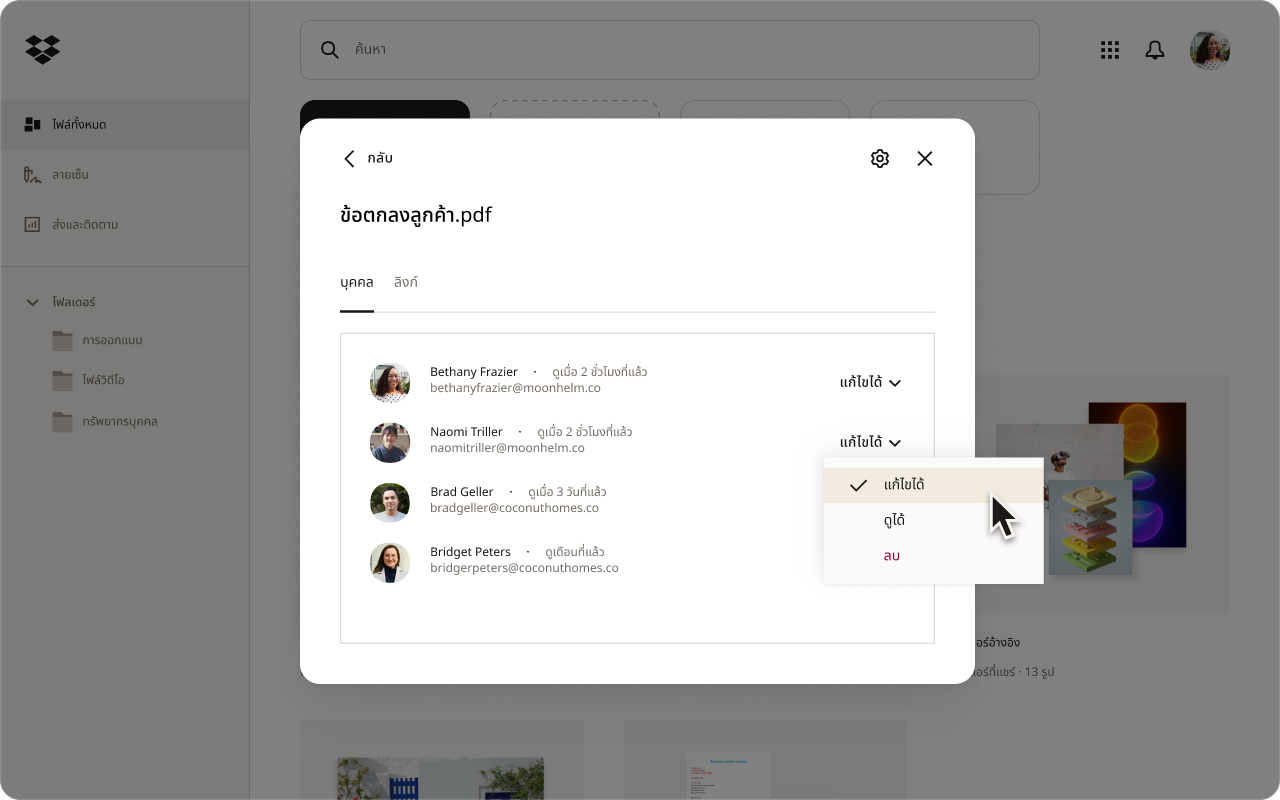Image resolution: width=1280 pixels, height=800 pixels.
Task: Open Bethany Frazier's แก้ไขได้ permission dropdown
Action: (871, 382)
